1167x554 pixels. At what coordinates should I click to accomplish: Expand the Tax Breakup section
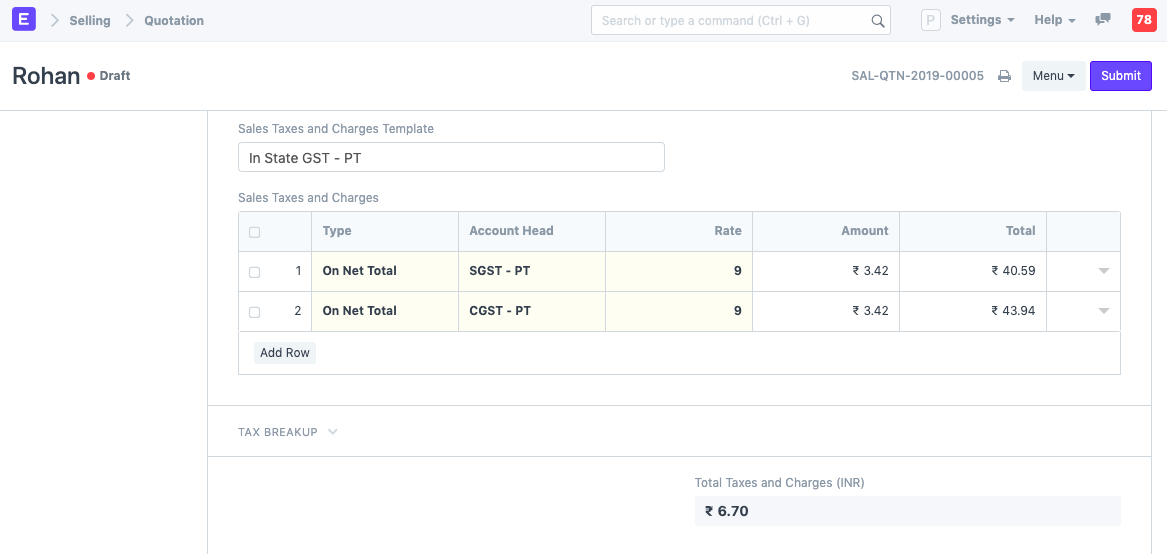pyautogui.click(x=288, y=432)
